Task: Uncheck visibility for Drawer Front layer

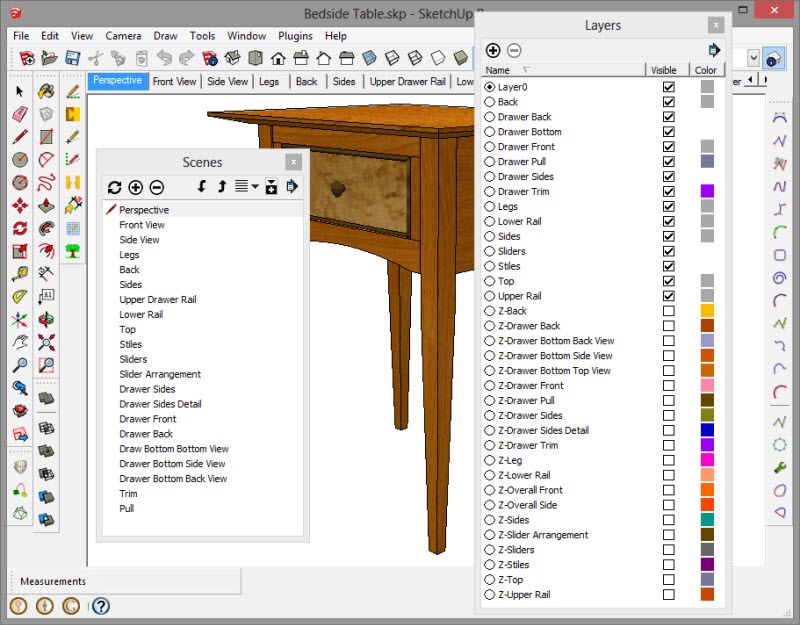Action: point(668,147)
